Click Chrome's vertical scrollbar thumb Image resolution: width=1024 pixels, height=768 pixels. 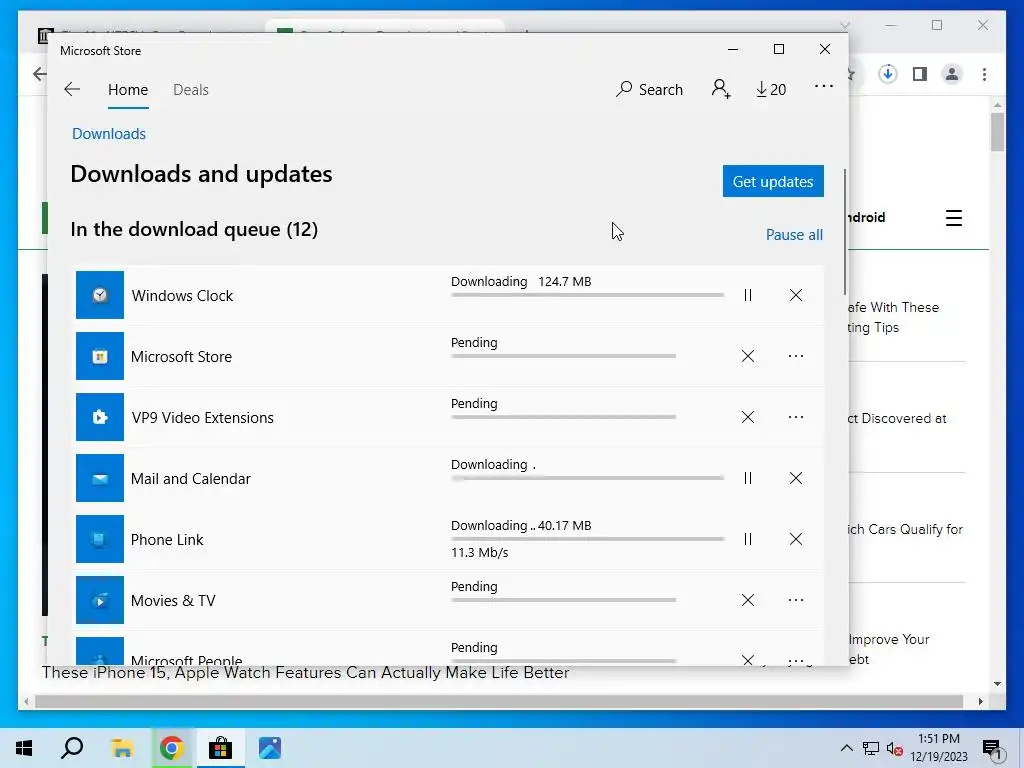997,132
